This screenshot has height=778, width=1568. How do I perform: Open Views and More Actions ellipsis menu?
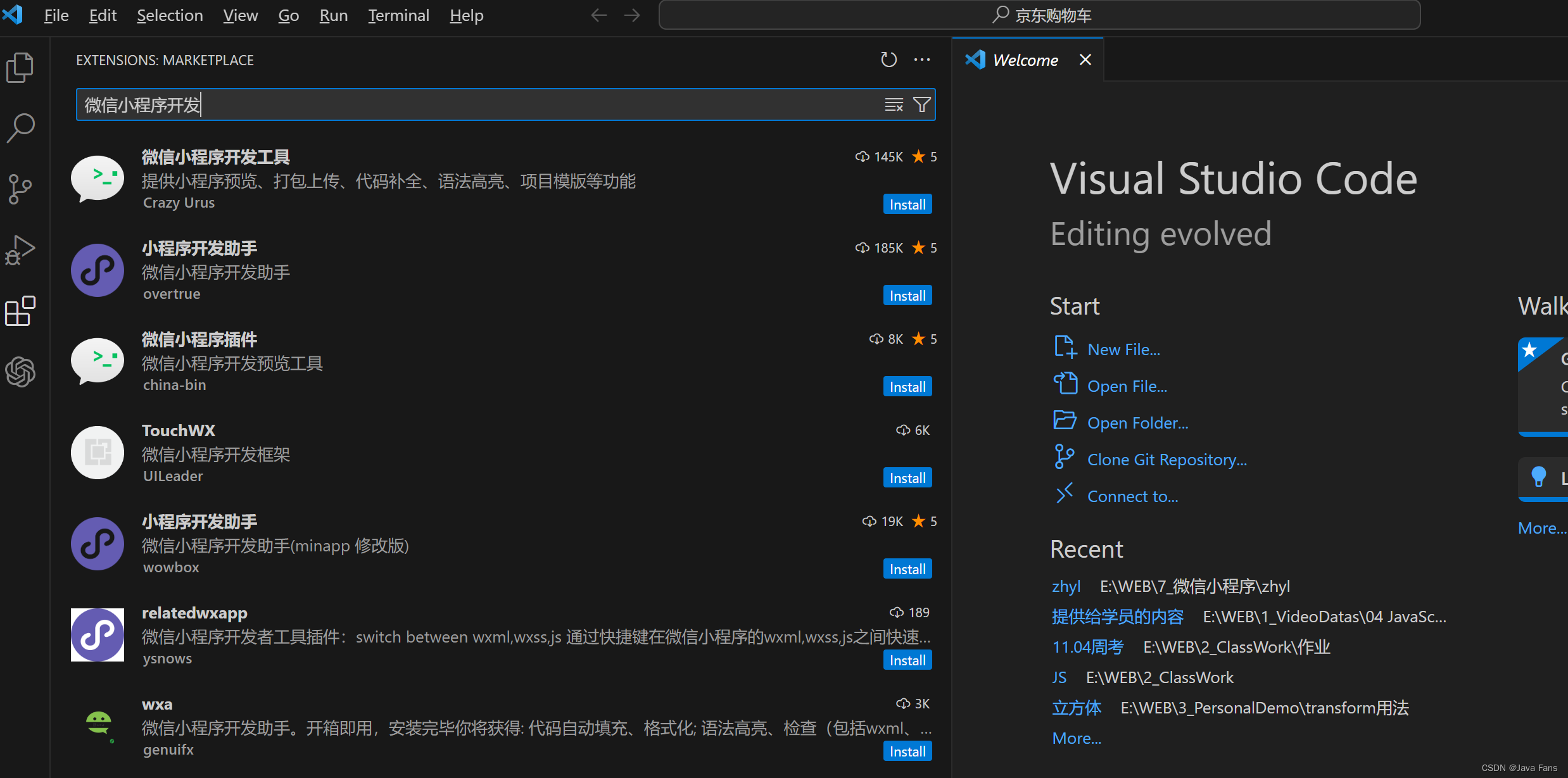[x=922, y=60]
